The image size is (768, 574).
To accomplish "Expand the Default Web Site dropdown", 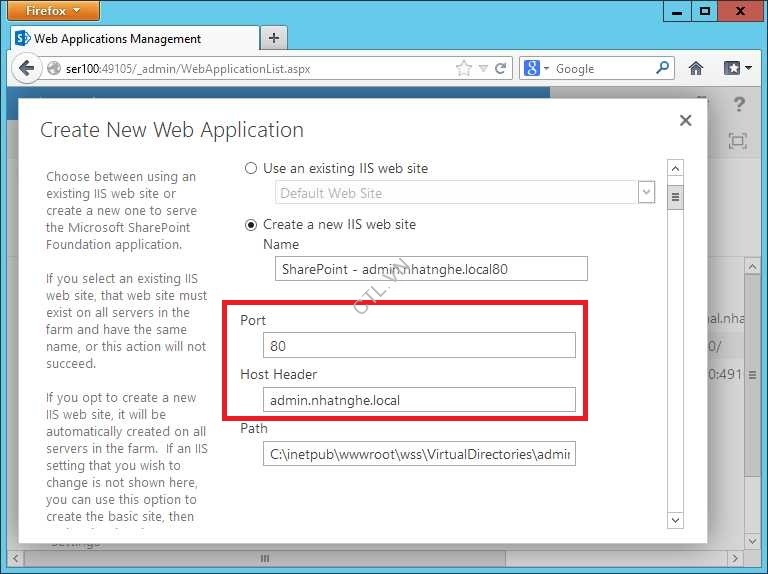I will point(646,192).
